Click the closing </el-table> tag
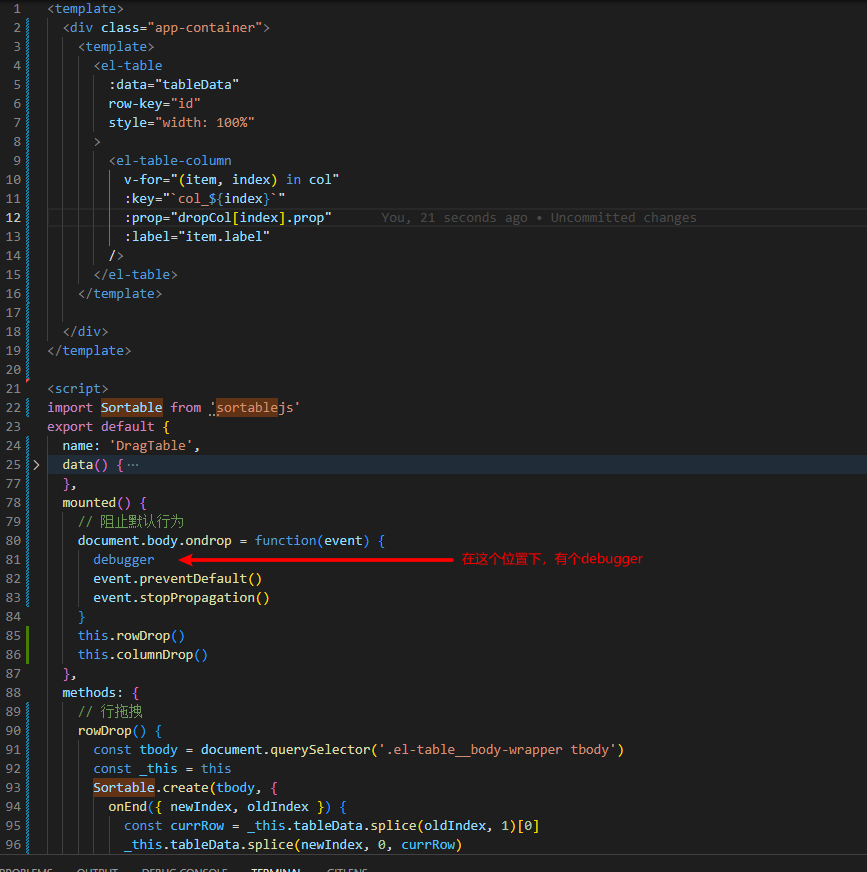 click(135, 275)
